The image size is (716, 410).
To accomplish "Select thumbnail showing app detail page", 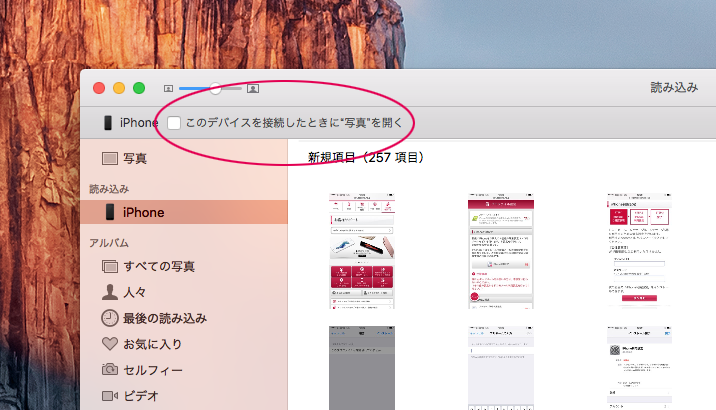I will click(x=639, y=368).
